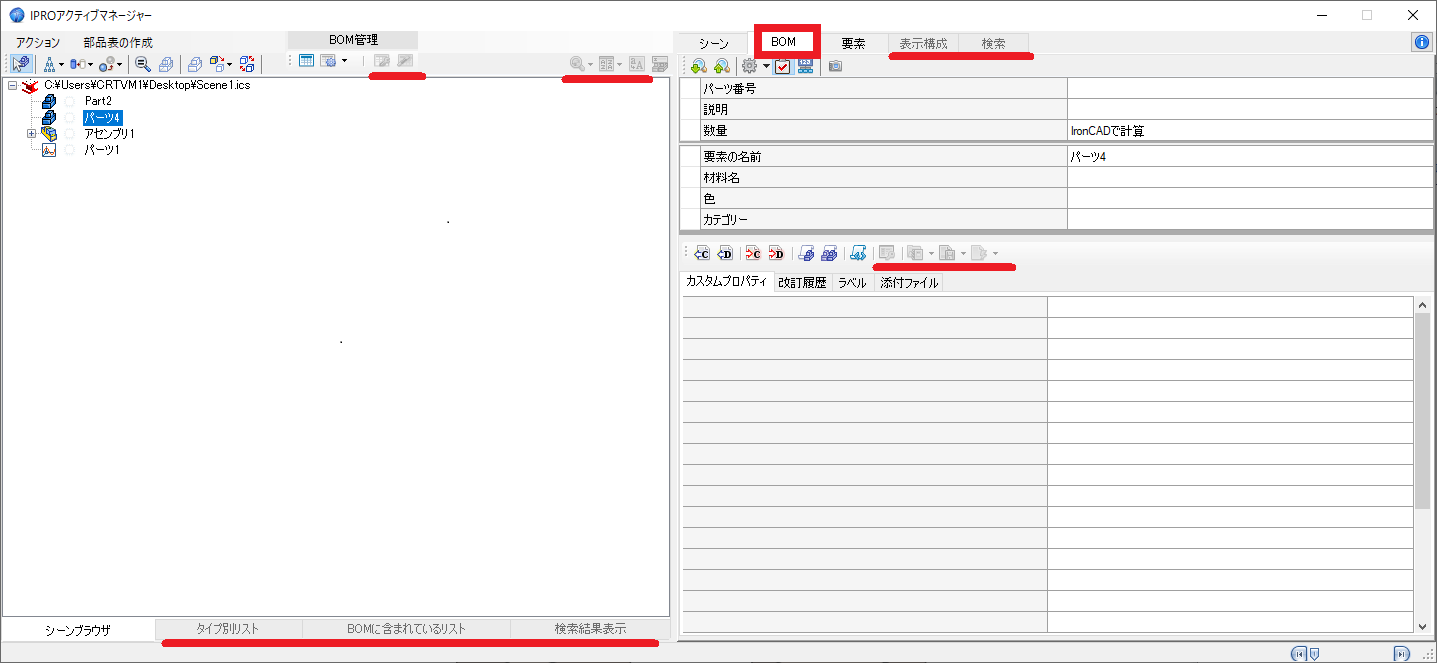Viewport: 1437px width, 663px height.
Task: Open the gear settings dropdown arrow
Action: 766,66
